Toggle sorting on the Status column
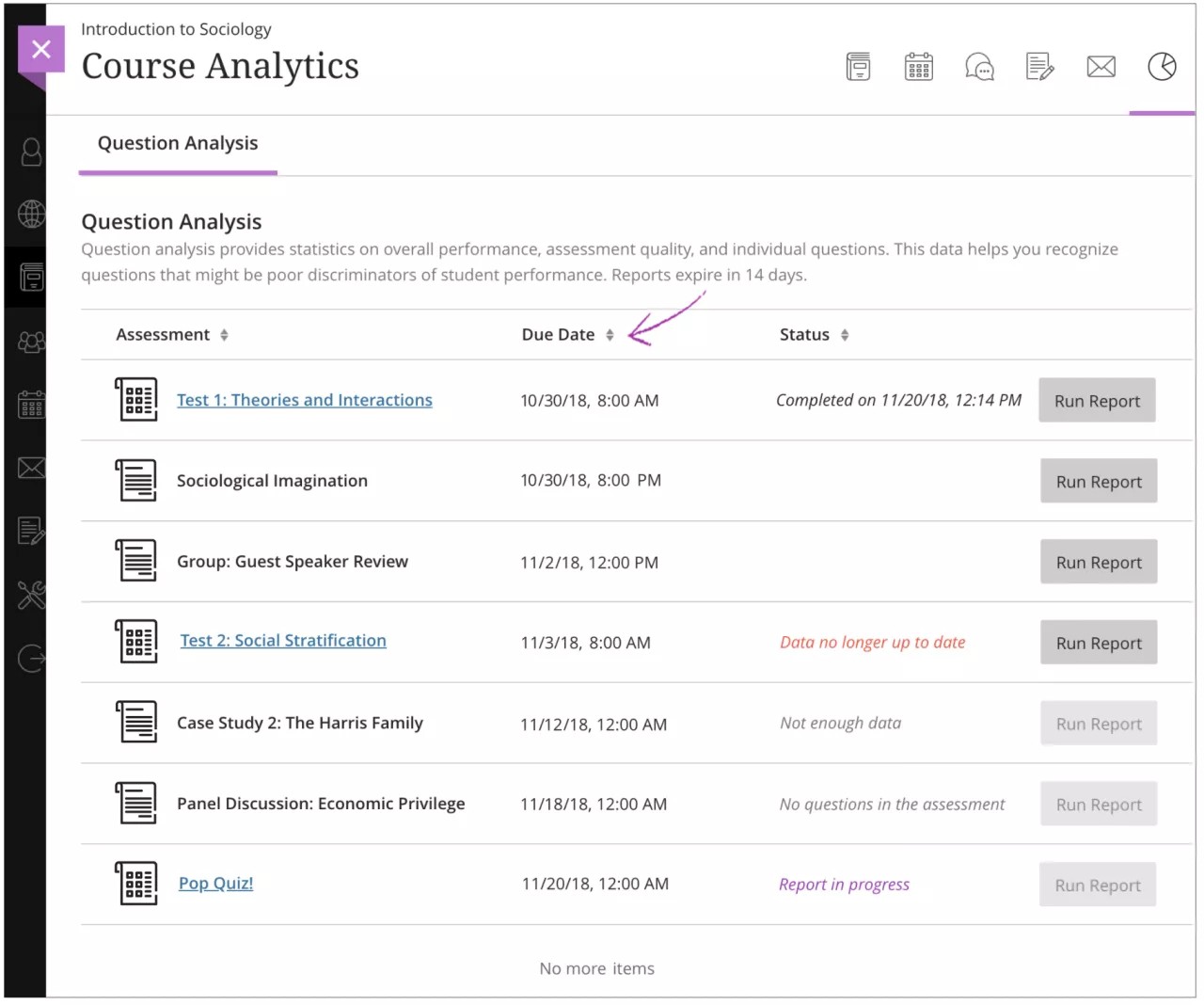1204x1005 pixels. (x=845, y=333)
